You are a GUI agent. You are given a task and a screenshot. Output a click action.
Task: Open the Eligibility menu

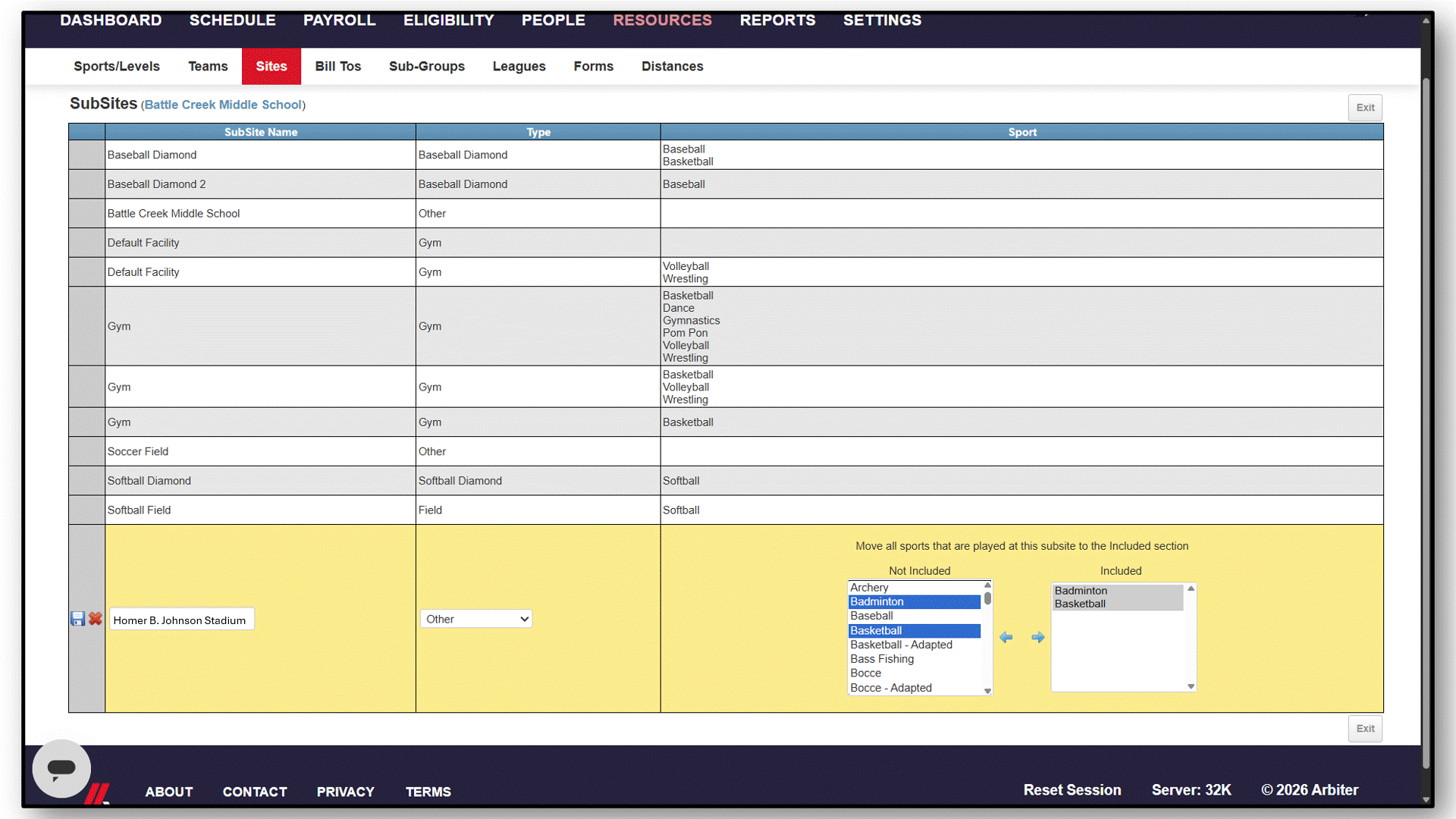tap(449, 20)
